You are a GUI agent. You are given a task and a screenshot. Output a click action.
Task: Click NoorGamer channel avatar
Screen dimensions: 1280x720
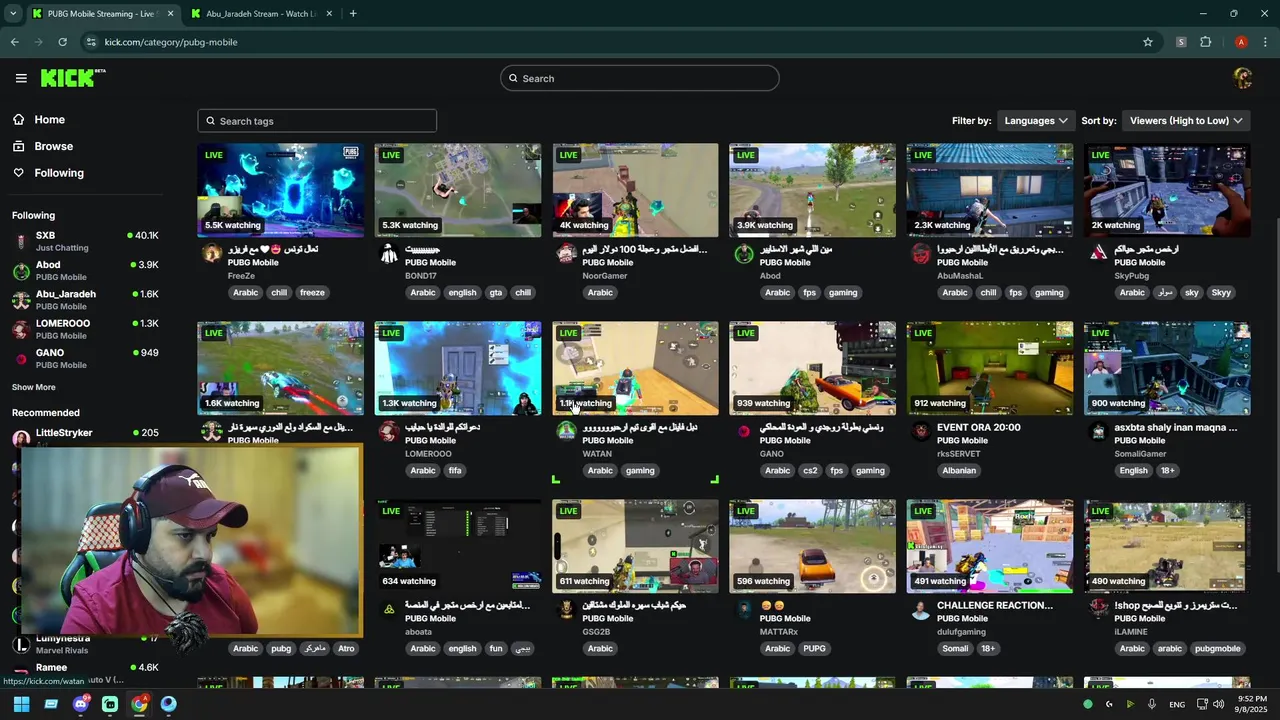pos(566,254)
